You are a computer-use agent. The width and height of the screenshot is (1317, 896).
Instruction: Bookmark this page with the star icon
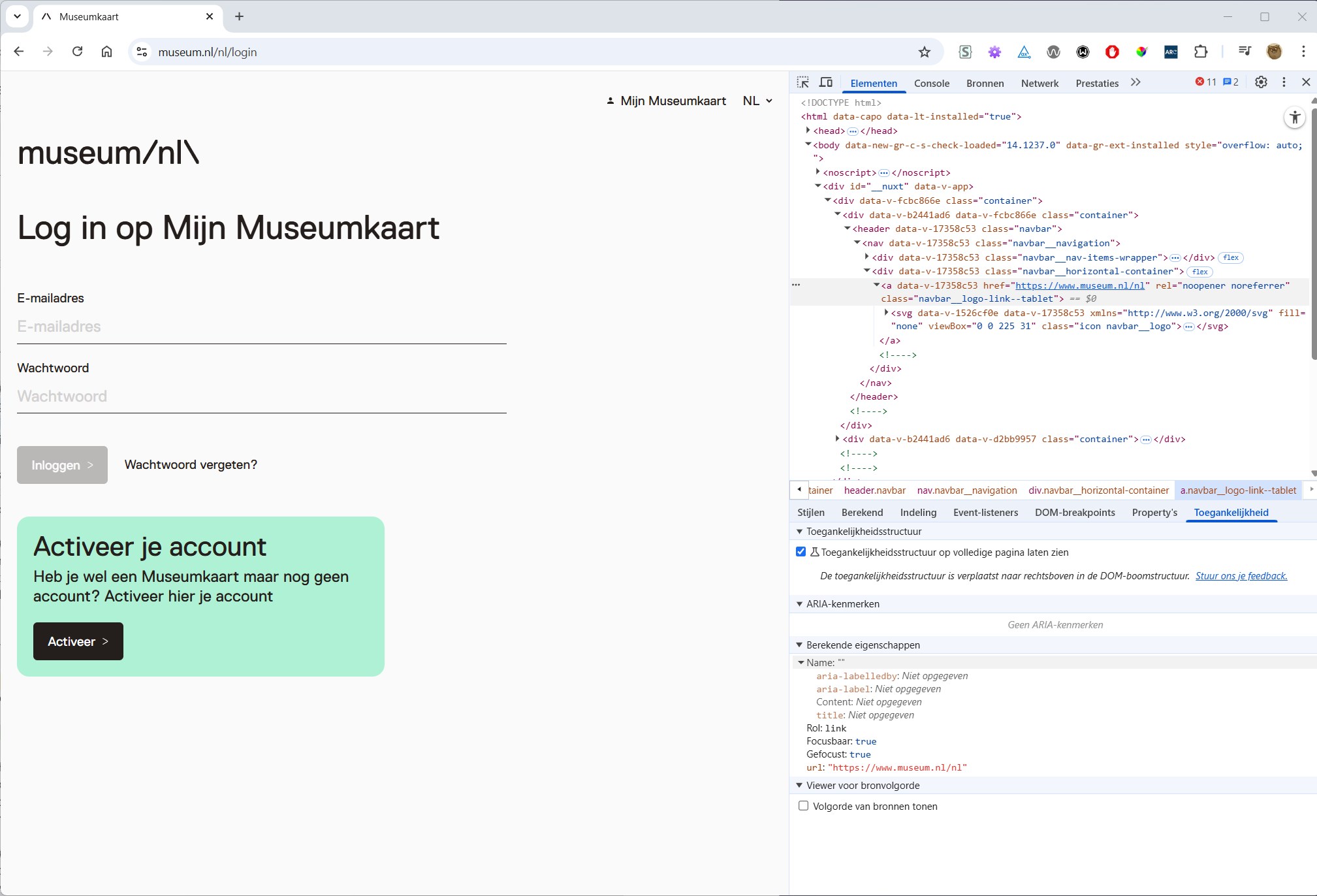coord(924,52)
